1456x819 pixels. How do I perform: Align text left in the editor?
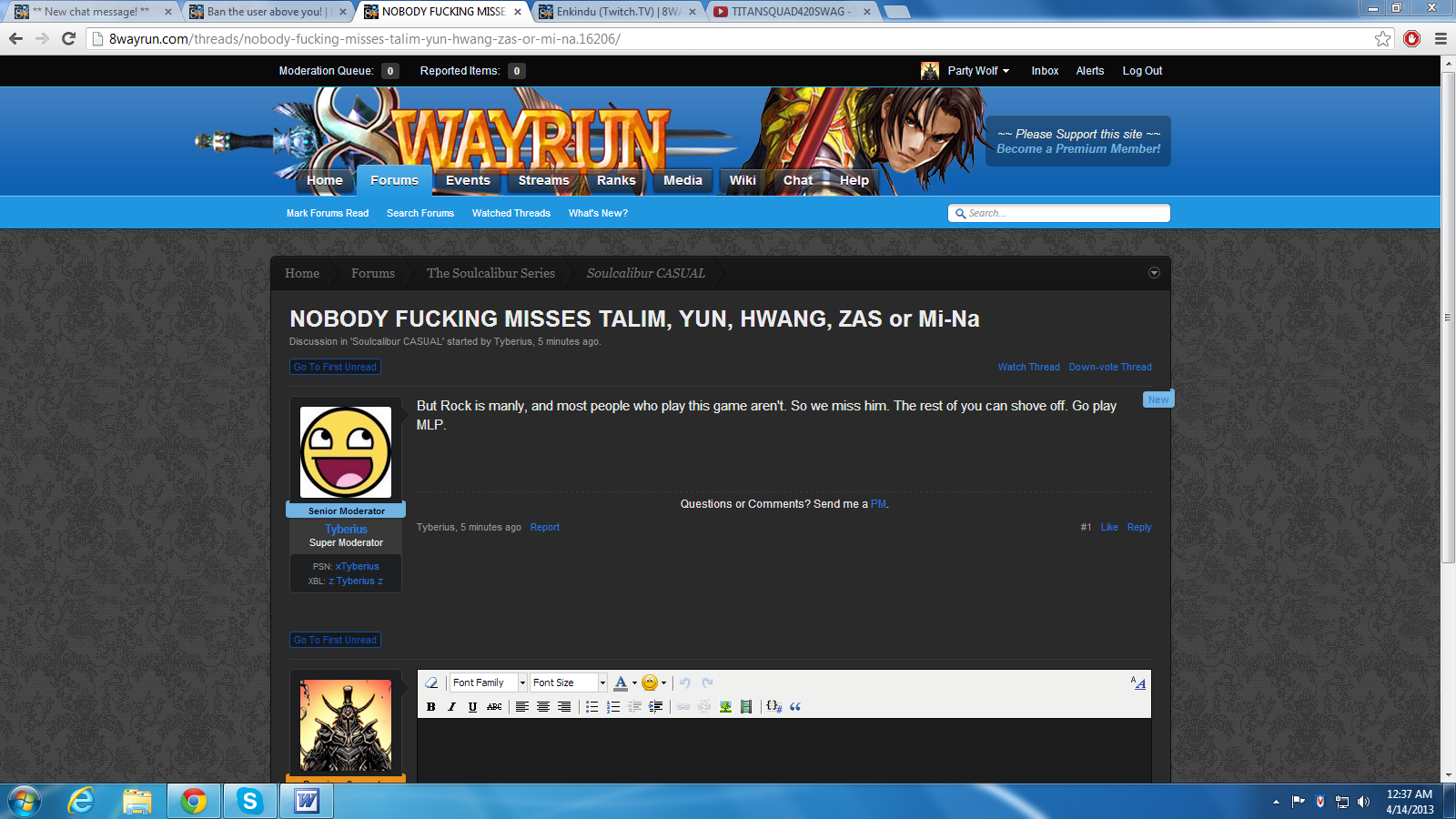tap(522, 707)
